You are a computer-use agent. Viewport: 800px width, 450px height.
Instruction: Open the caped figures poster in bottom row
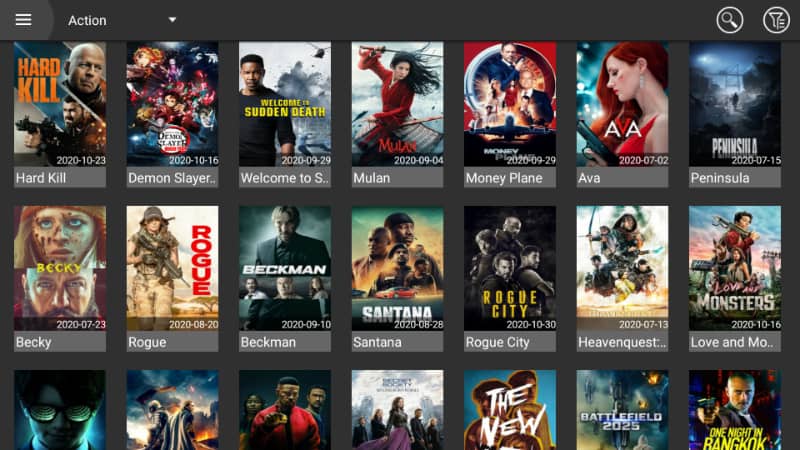tap(172, 410)
